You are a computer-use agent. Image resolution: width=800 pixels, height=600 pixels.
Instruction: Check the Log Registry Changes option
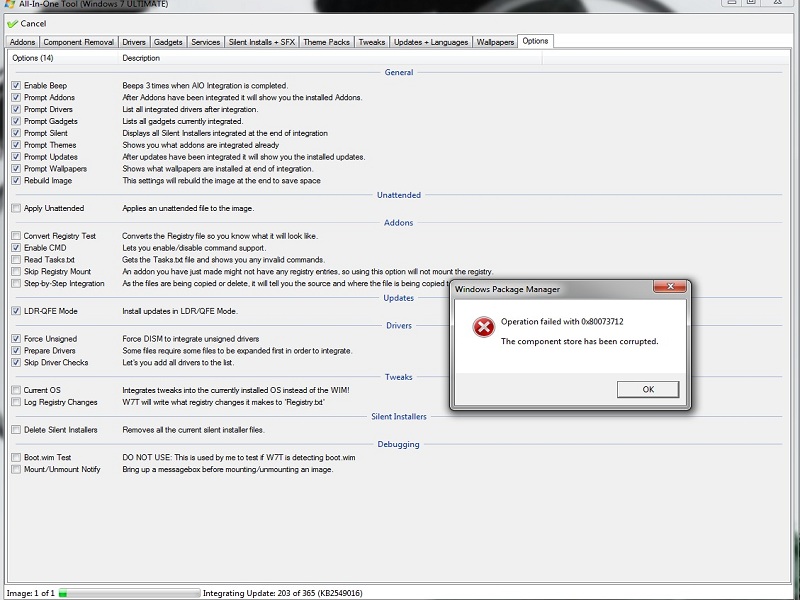16,402
